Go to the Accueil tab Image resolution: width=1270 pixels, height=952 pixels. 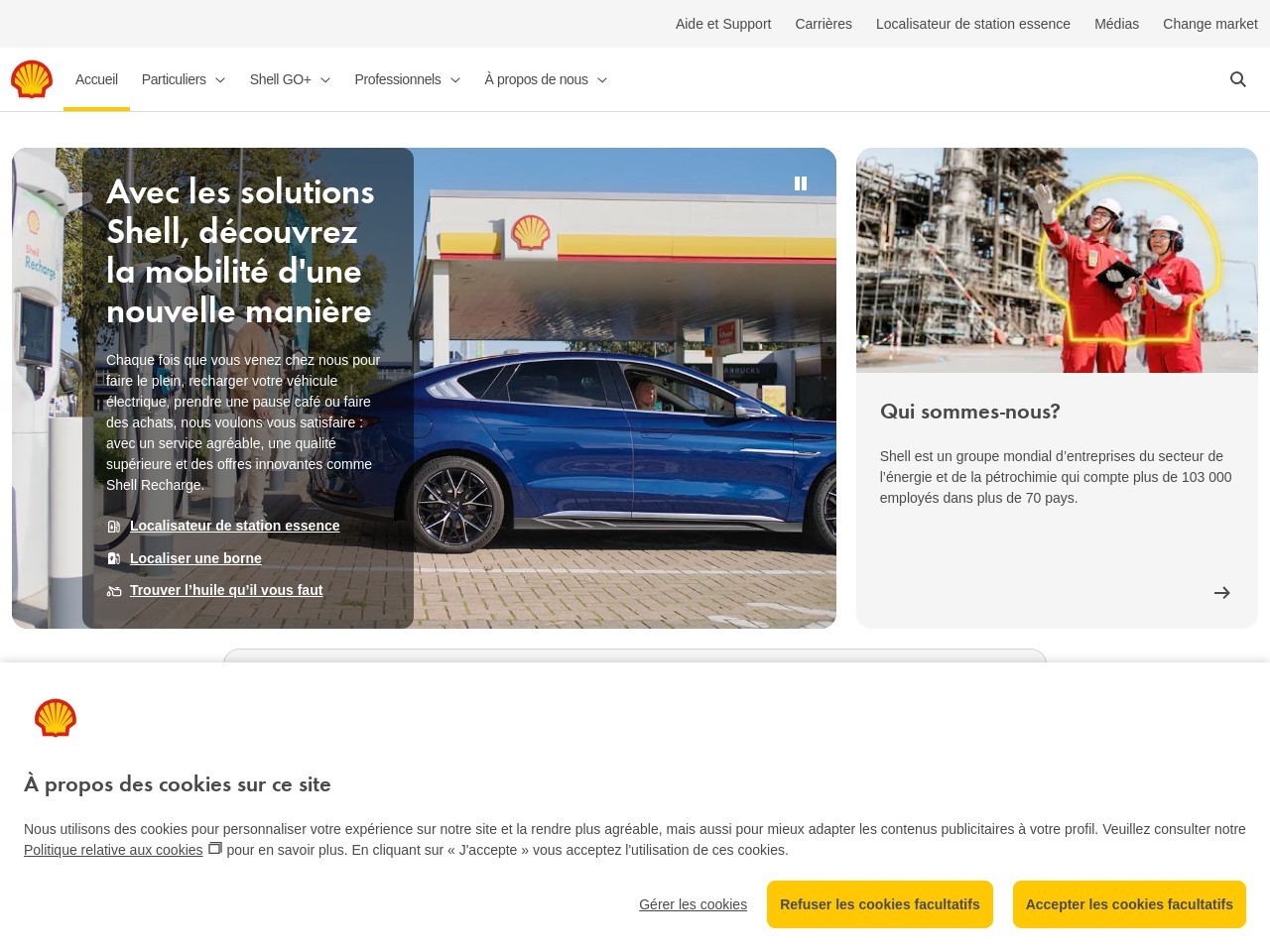tap(96, 79)
